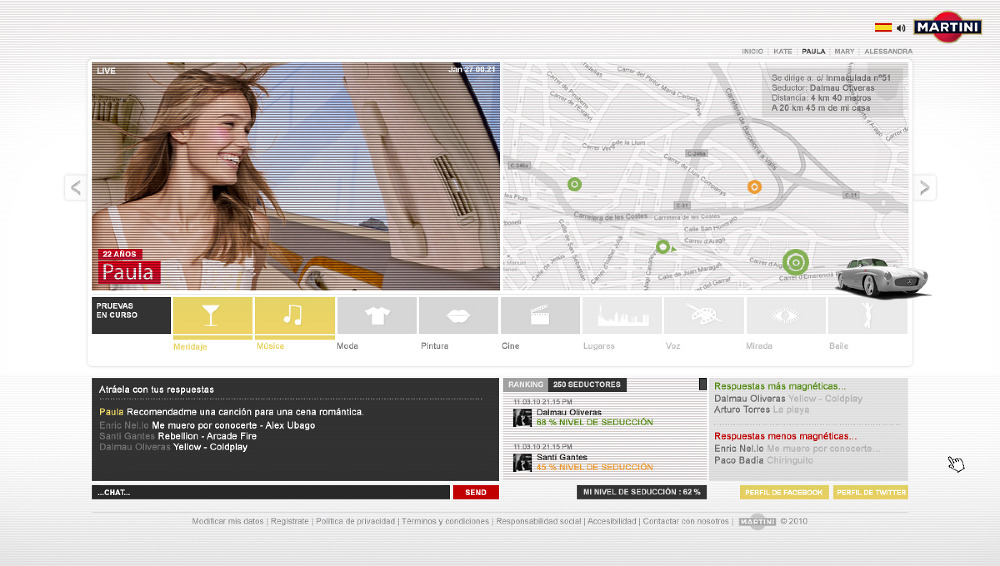The height and width of the screenshot is (566, 1000).
Task: Select the Voz paint palette icon
Action: tap(703, 316)
